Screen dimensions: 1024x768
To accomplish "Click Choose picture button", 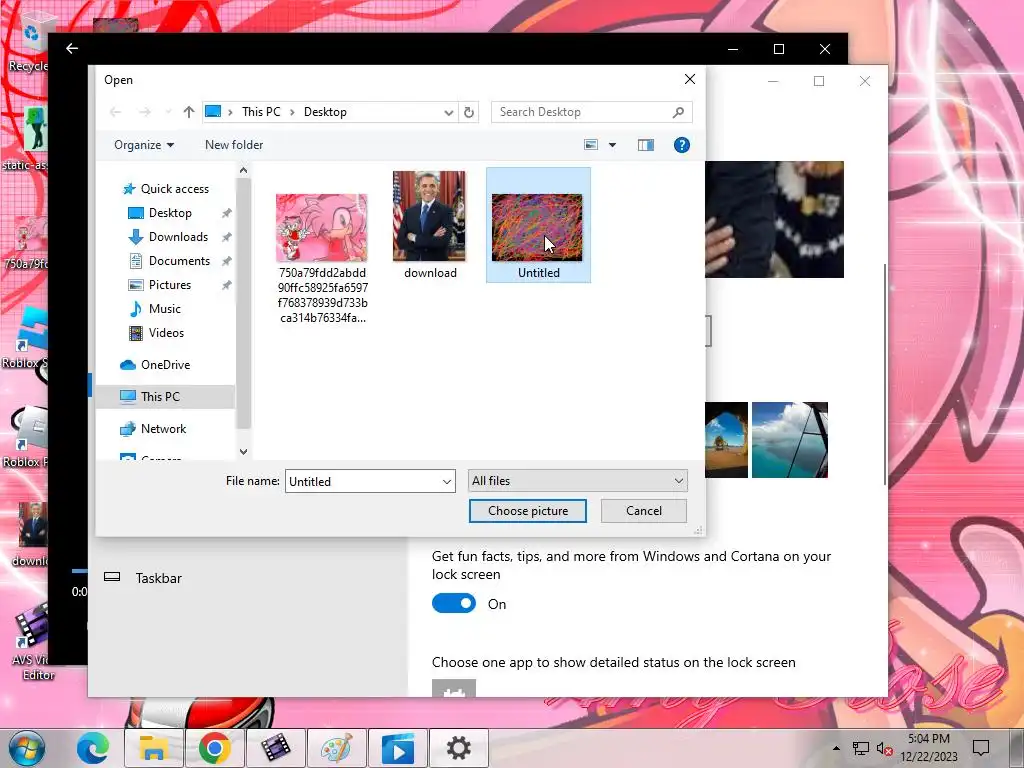I will click(x=528, y=511).
